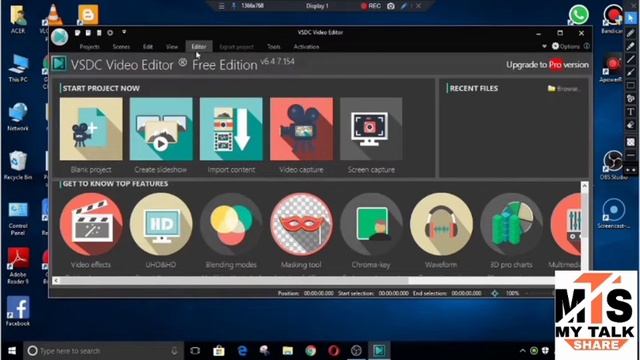Launch Screen capture
The width and height of the screenshot is (640, 360).
[x=371, y=129]
